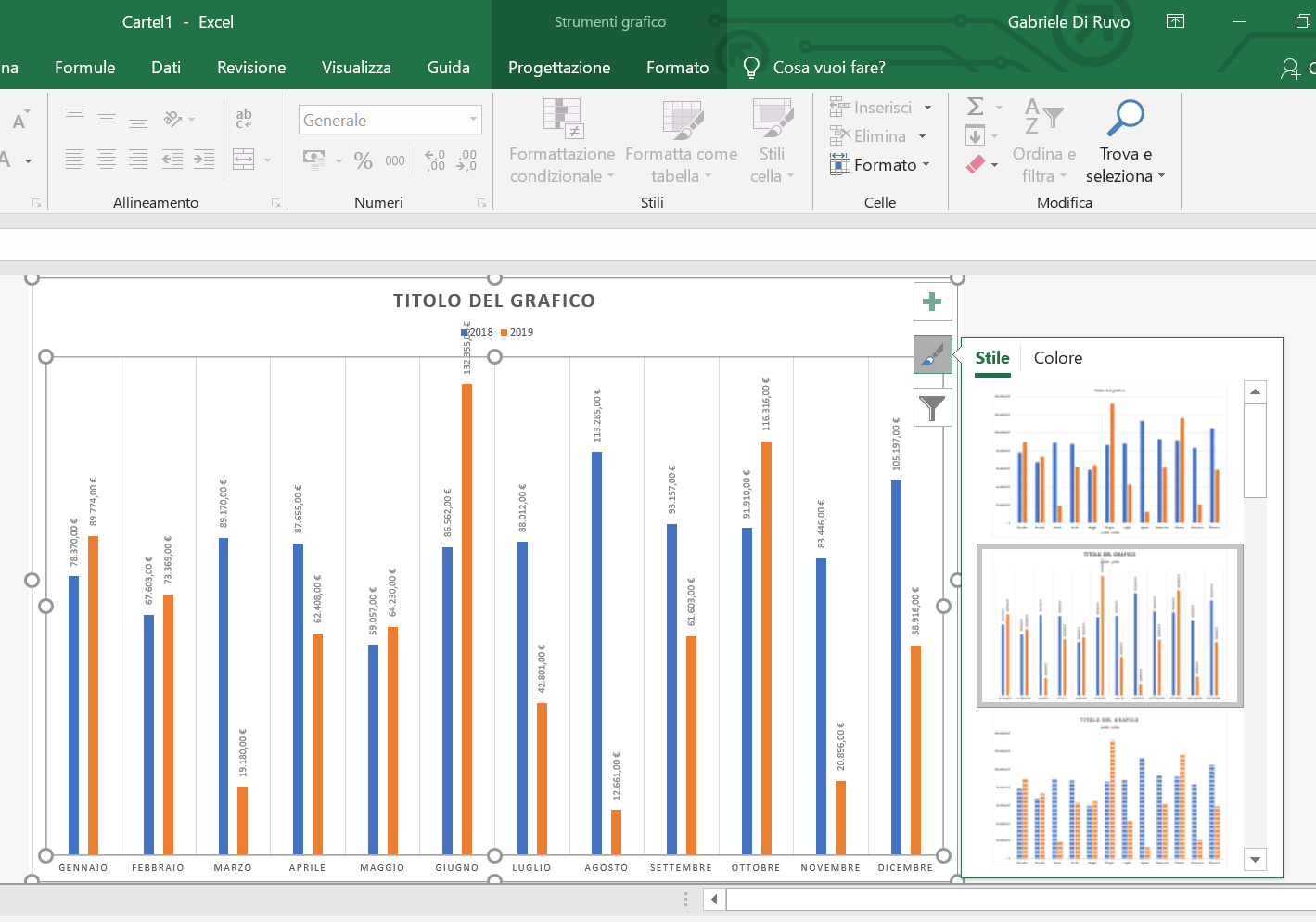The width and height of the screenshot is (1316, 922).
Task: Open the Numeri dialog launcher
Action: pyautogui.click(x=482, y=202)
